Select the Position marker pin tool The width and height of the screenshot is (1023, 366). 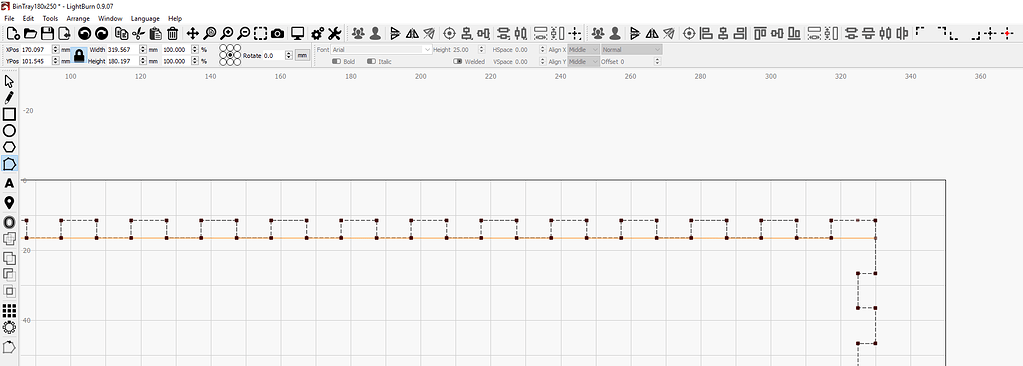pyautogui.click(x=9, y=202)
